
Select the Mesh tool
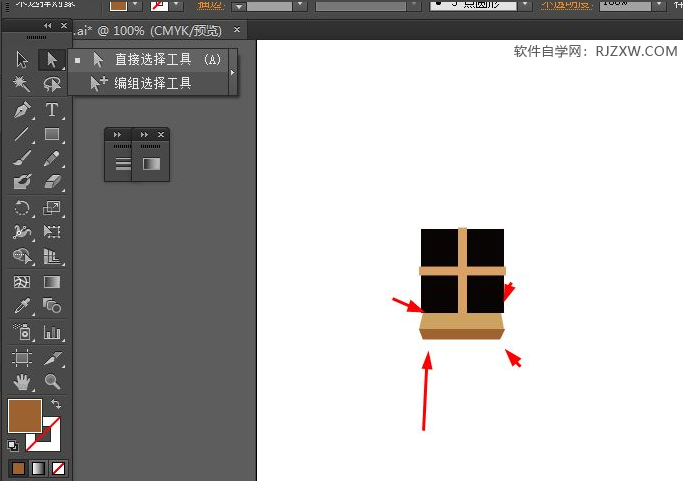22,282
